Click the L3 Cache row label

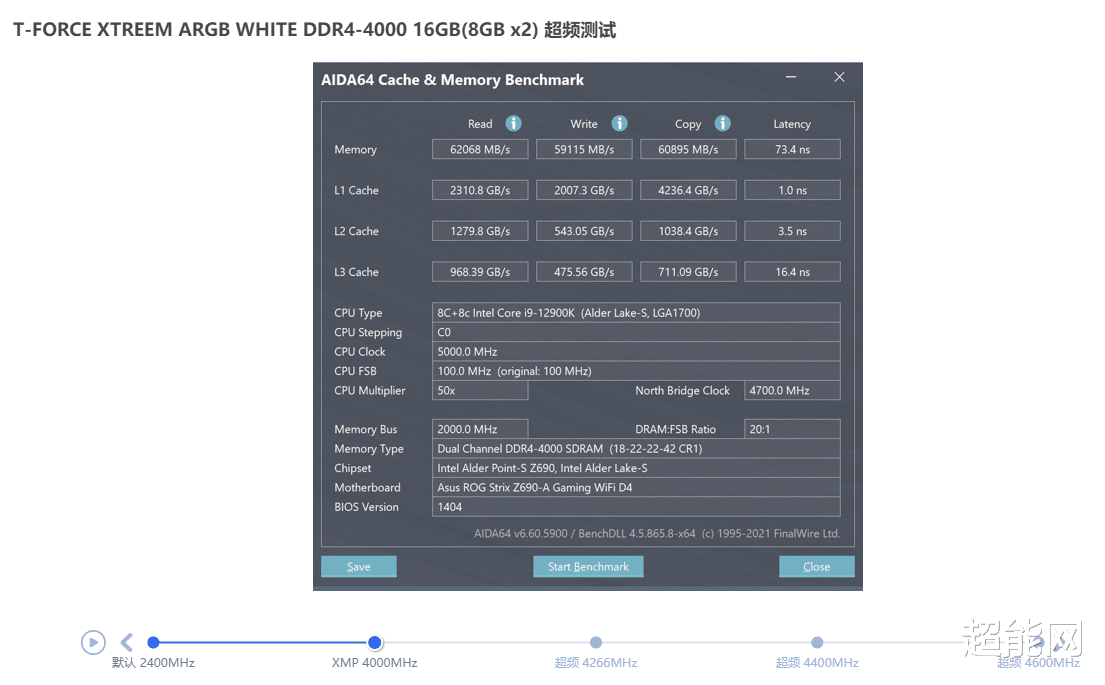pos(356,272)
